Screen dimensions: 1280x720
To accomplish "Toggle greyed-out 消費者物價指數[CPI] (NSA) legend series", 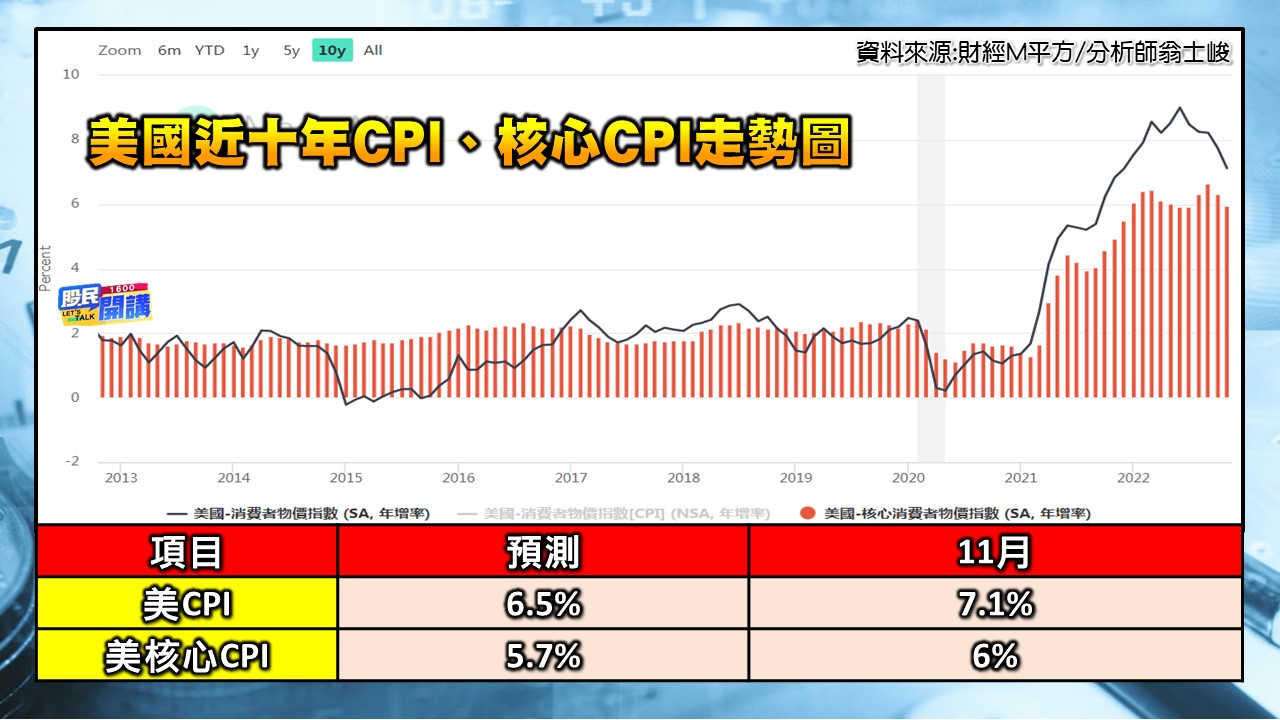I will click(x=615, y=513).
